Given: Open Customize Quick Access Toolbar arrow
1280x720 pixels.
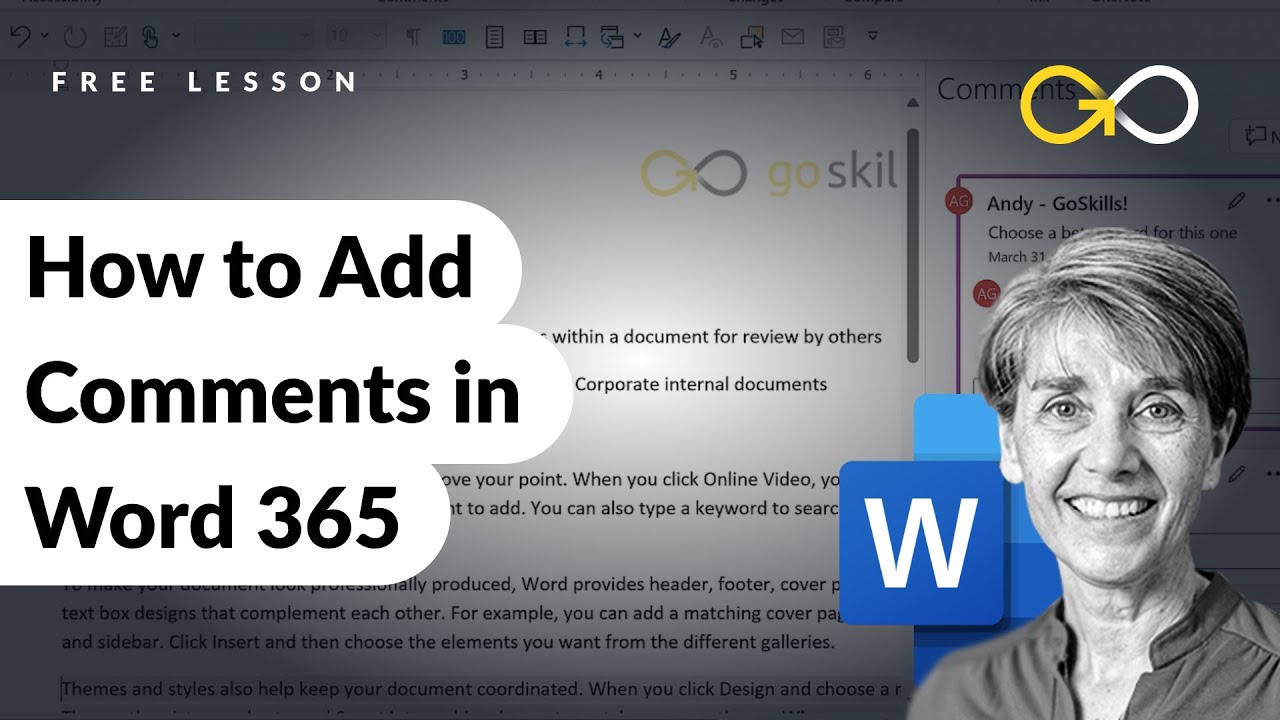Looking at the screenshot, I should (872, 37).
